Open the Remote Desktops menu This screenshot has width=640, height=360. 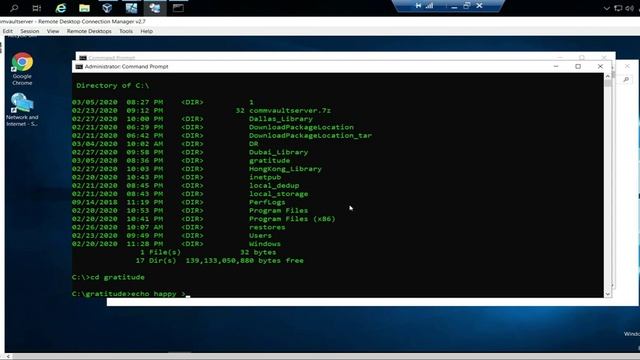[x=89, y=31]
